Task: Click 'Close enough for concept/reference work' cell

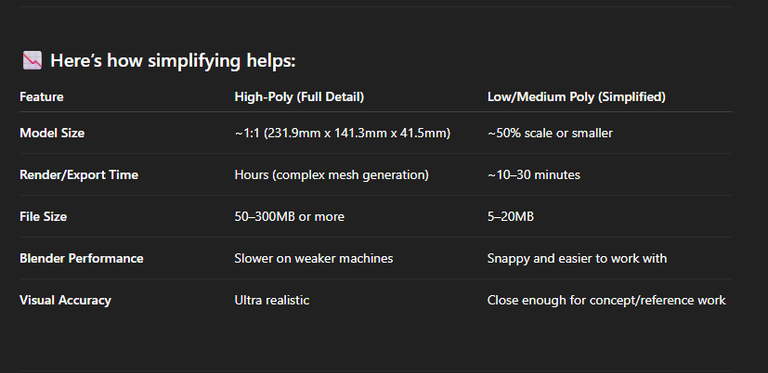Action: click(606, 300)
